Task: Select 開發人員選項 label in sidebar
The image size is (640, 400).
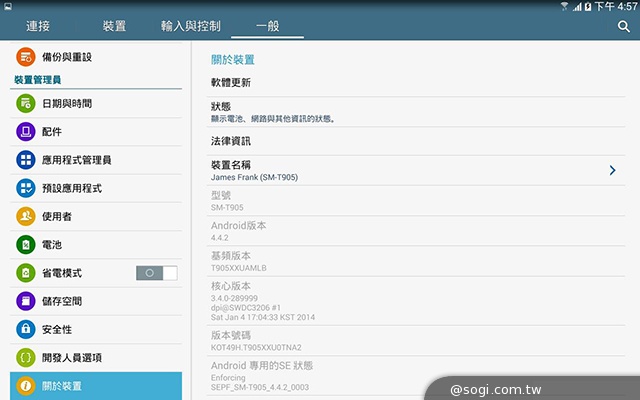Action: point(72,358)
